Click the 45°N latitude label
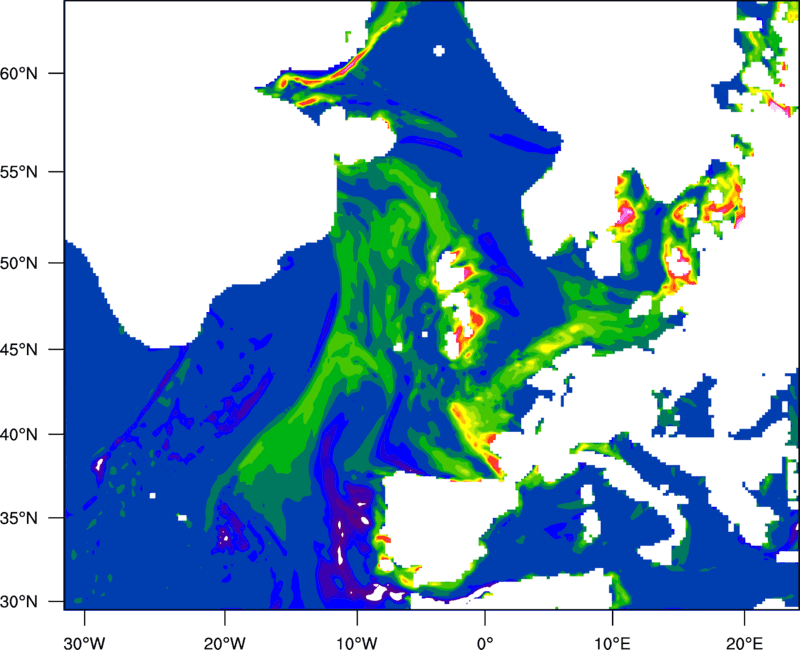 tap(19, 349)
